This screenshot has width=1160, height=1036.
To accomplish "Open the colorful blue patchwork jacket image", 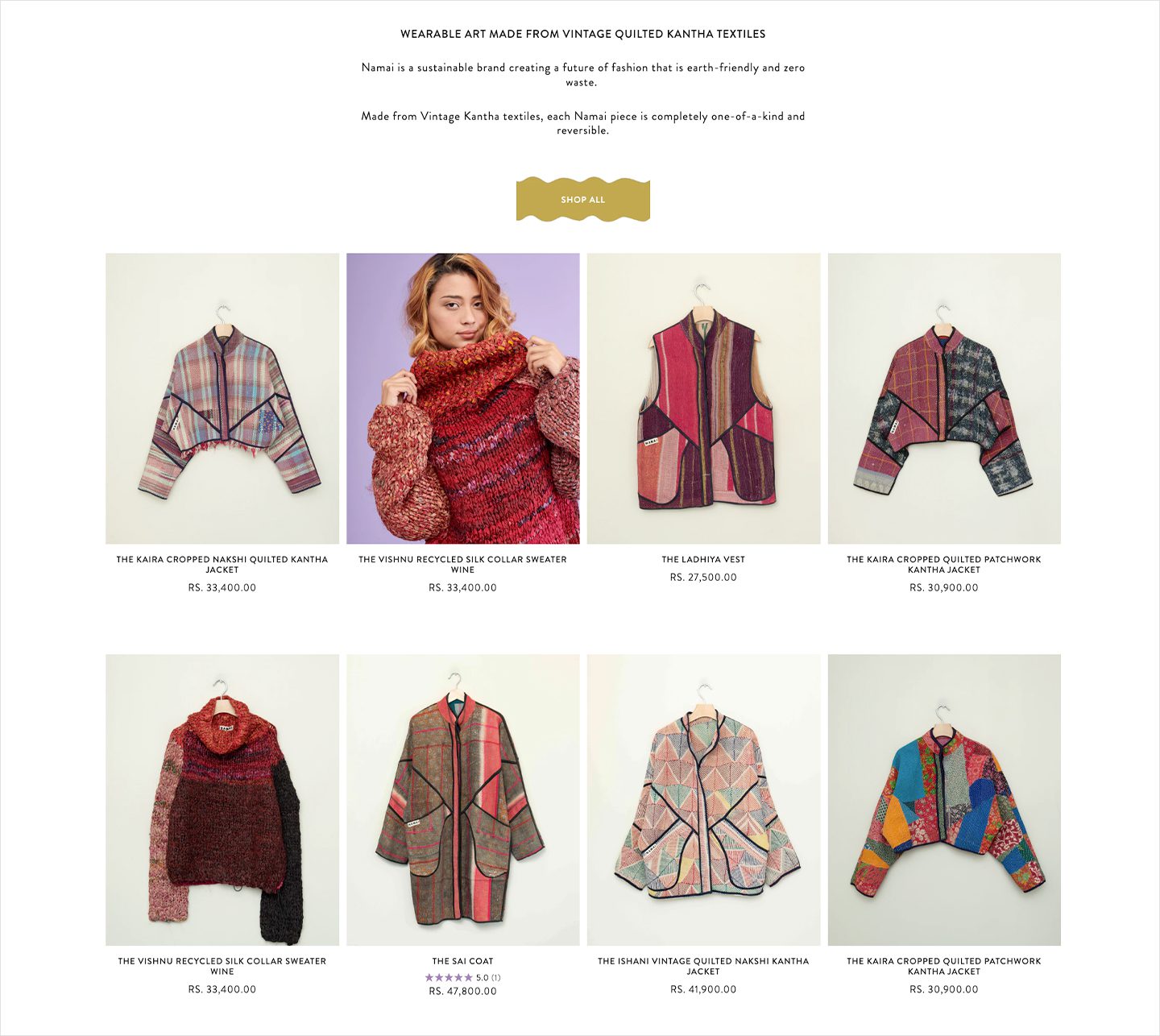I will pos(944,800).
